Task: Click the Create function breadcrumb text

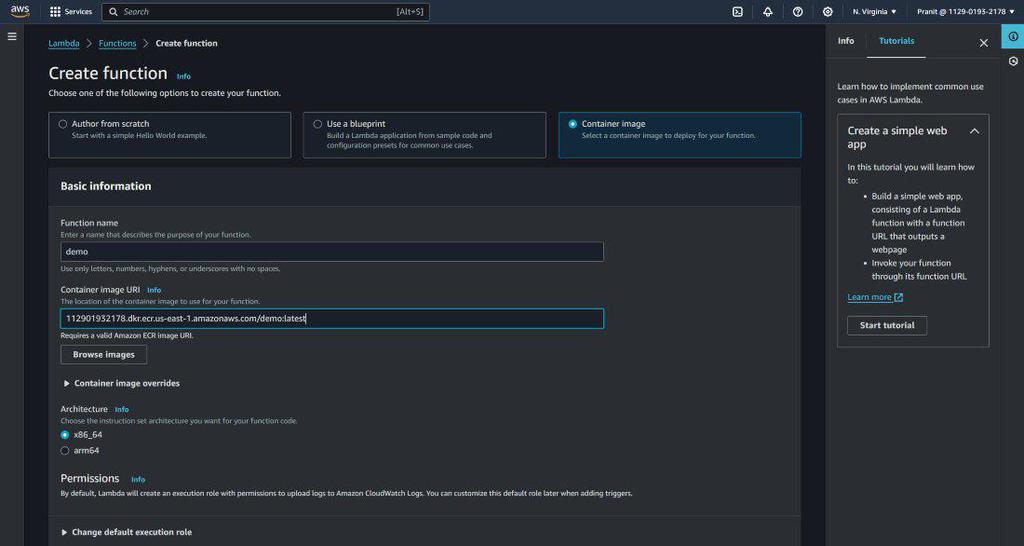Action: tap(186, 43)
